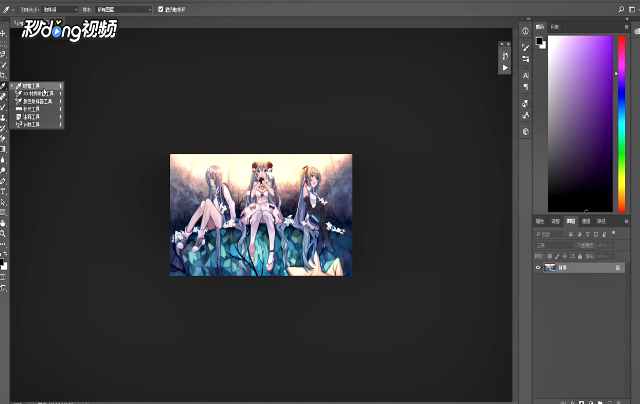The width and height of the screenshot is (640, 404).
Task: Click the Play button in the Actions strip
Action: click(x=505, y=68)
